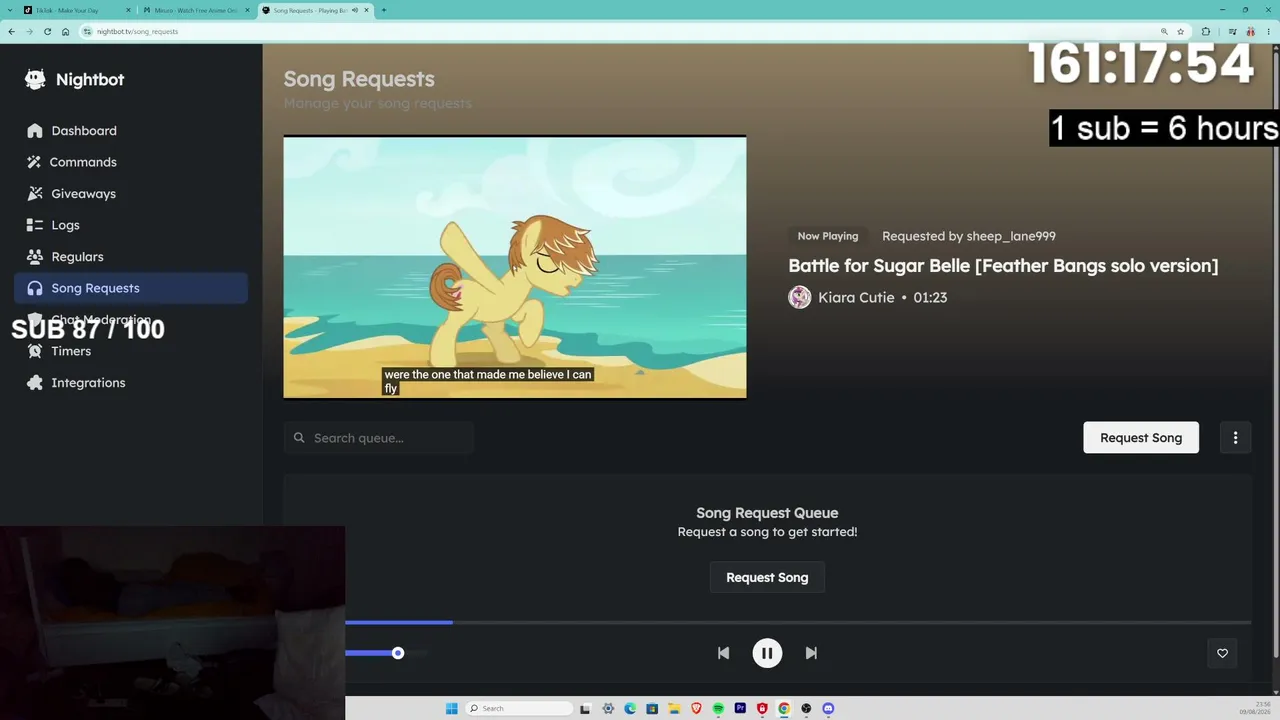View site information icon in address bar

click(88, 31)
